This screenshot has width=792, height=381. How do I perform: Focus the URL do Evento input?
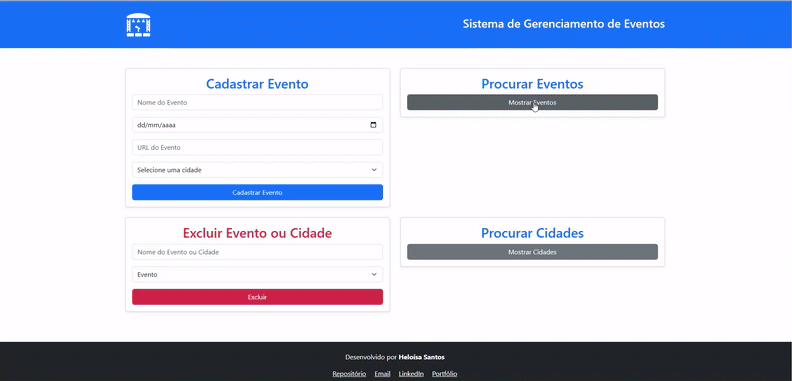(x=257, y=148)
